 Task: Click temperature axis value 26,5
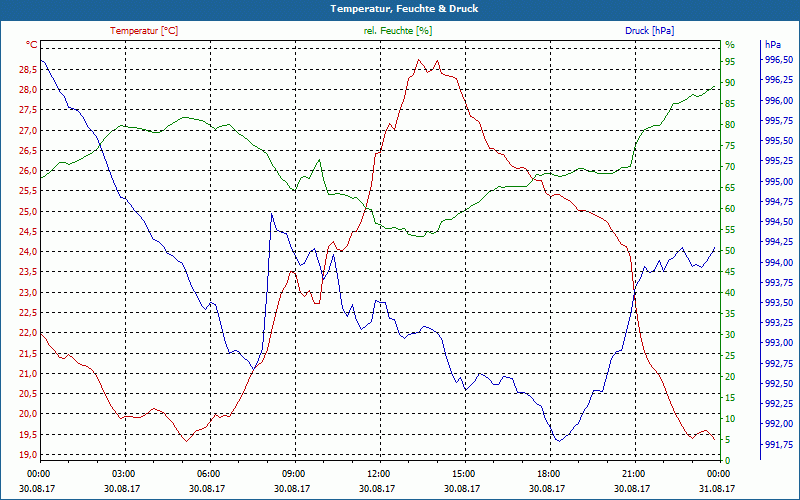28,151
